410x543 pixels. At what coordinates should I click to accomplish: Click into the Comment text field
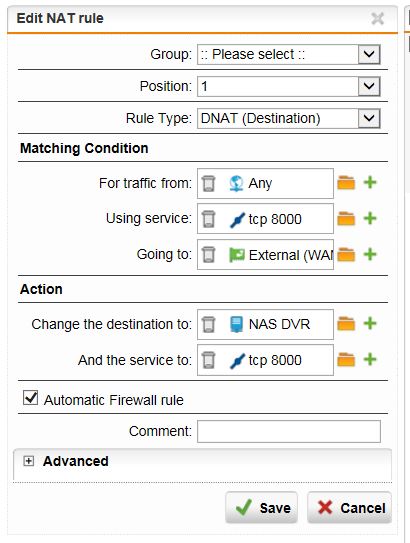289,431
